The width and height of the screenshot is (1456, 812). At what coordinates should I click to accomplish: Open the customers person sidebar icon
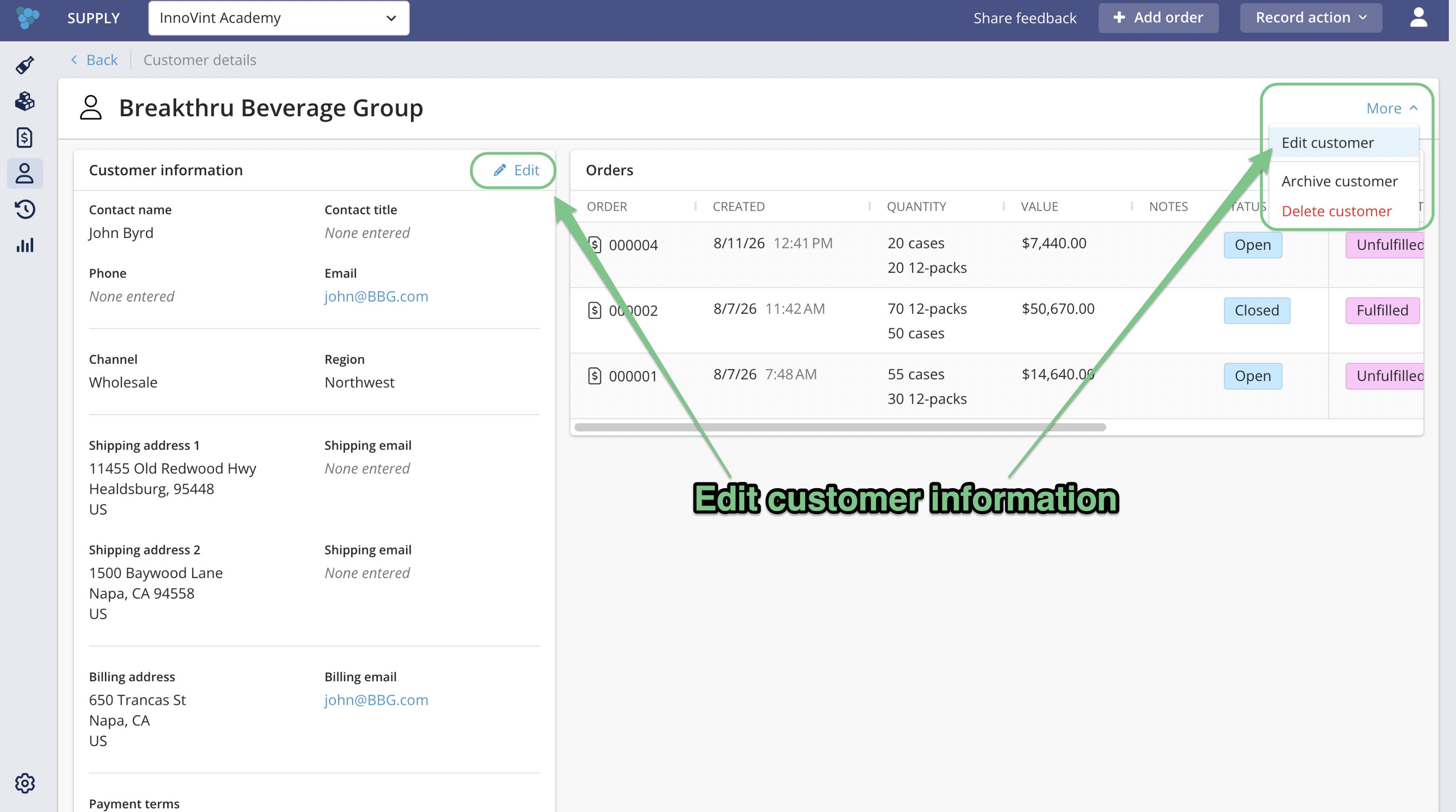tap(25, 173)
